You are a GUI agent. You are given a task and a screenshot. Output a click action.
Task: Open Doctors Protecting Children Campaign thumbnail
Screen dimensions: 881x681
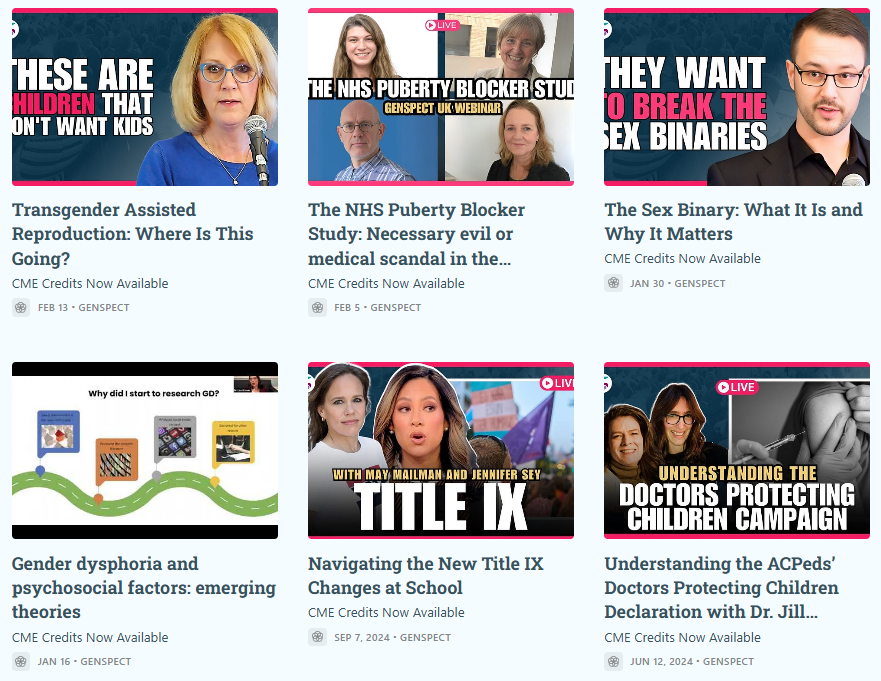pos(737,451)
